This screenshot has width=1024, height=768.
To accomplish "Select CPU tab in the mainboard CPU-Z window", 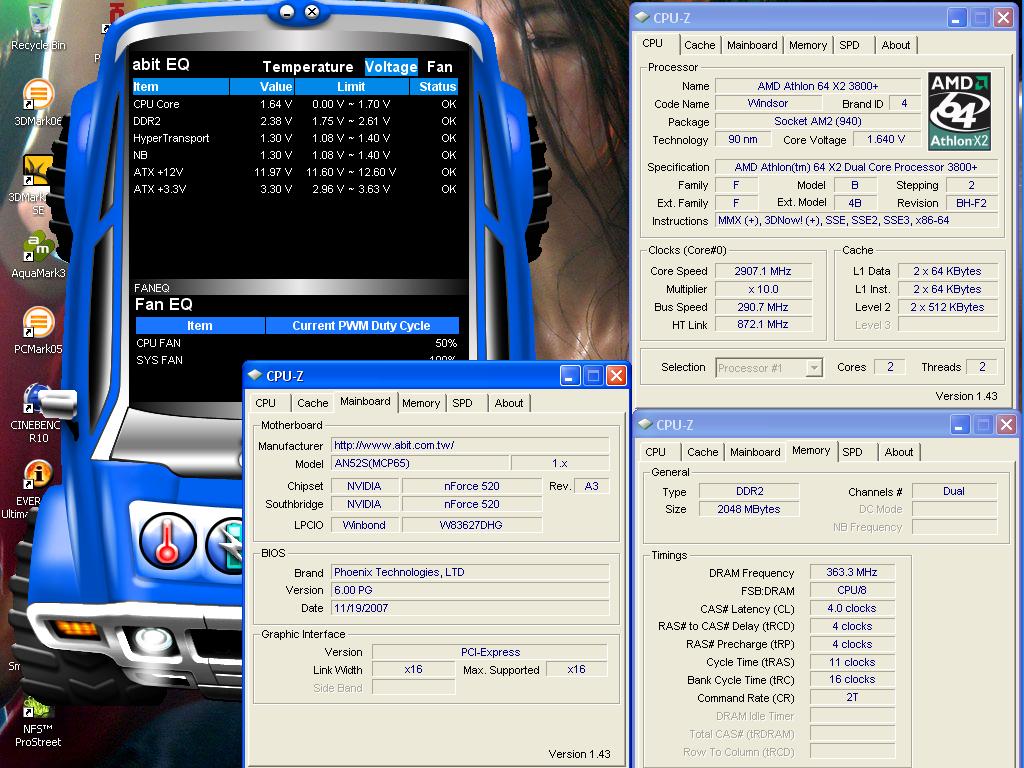I will click(265, 403).
